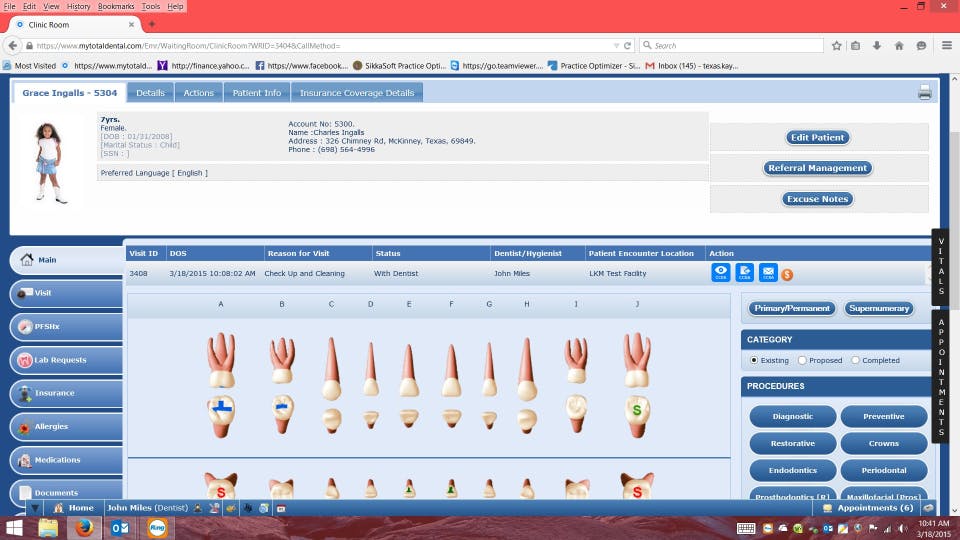
Task: Open Diagnostic procedures
Action: (792, 416)
